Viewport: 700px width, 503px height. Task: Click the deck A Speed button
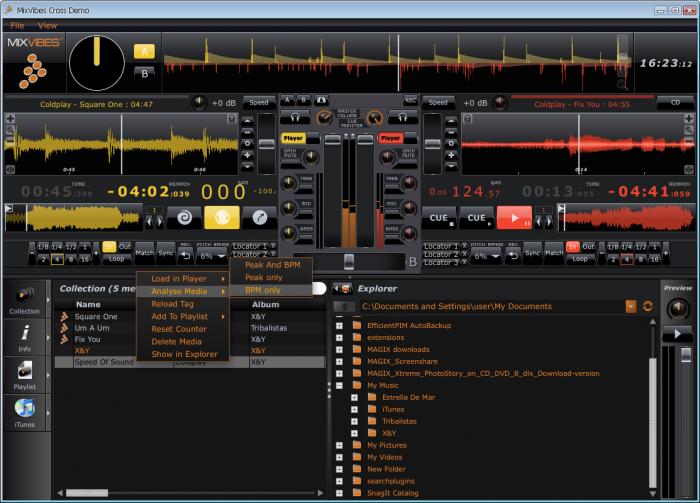pos(259,103)
